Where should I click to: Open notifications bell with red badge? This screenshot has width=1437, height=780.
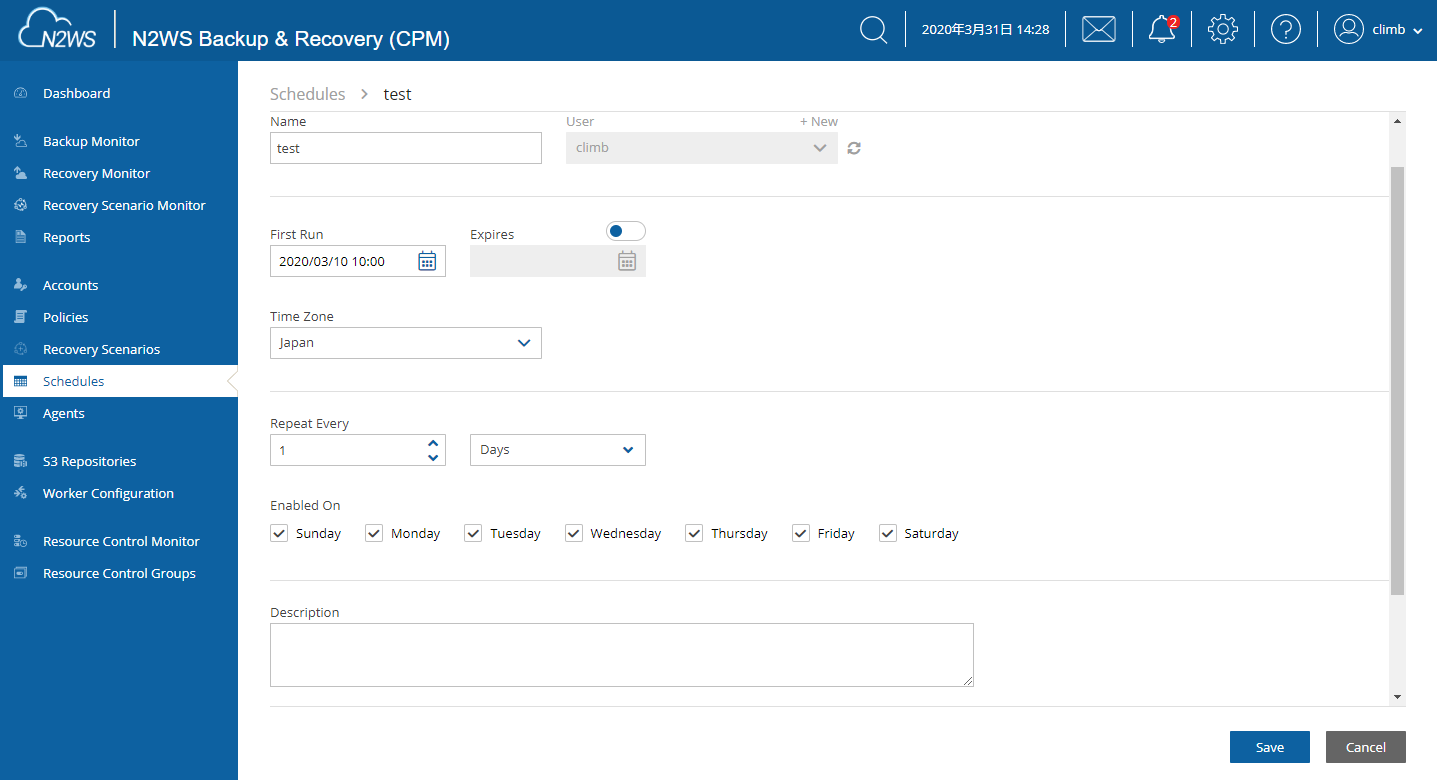(1163, 29)
